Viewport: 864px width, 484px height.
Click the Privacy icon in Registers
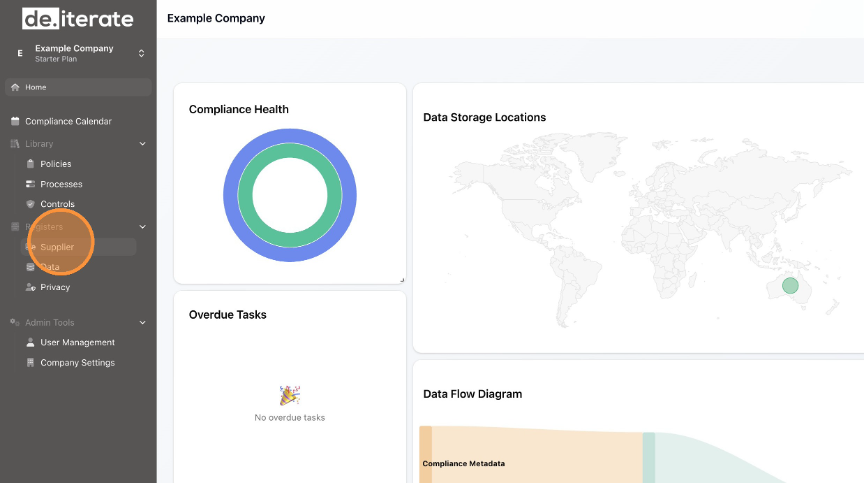click(x=30, y=287)
